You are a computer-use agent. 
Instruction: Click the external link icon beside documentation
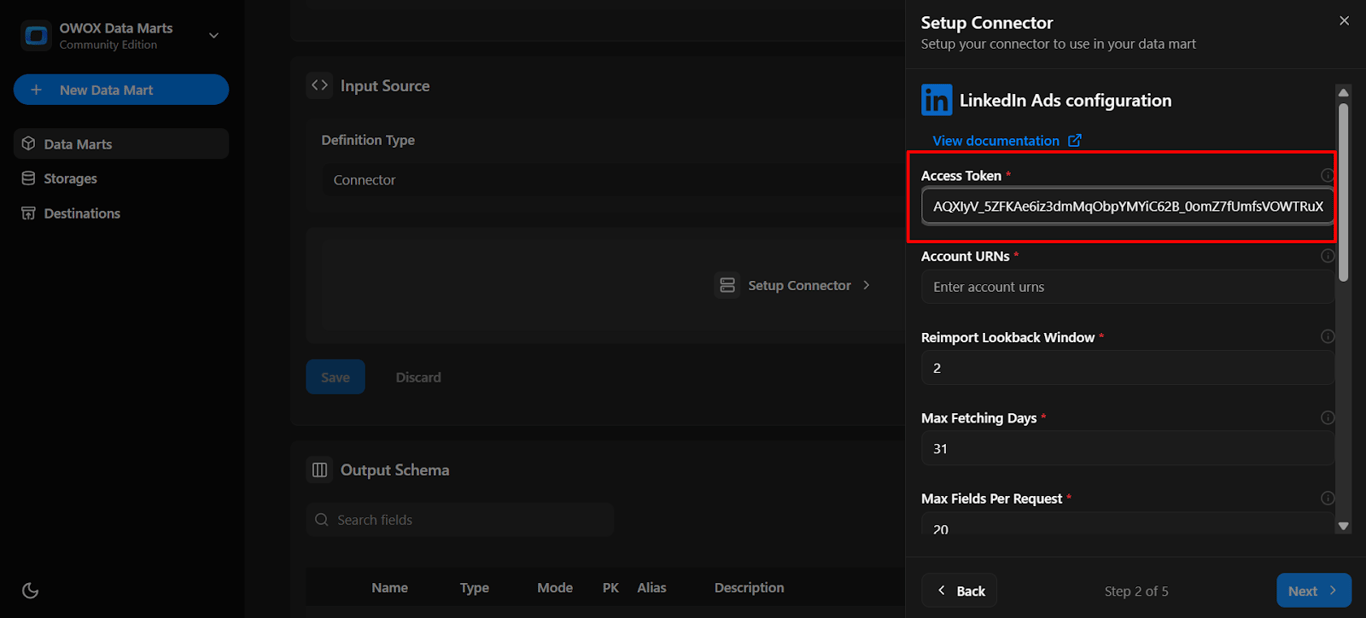pos(1075,141)
